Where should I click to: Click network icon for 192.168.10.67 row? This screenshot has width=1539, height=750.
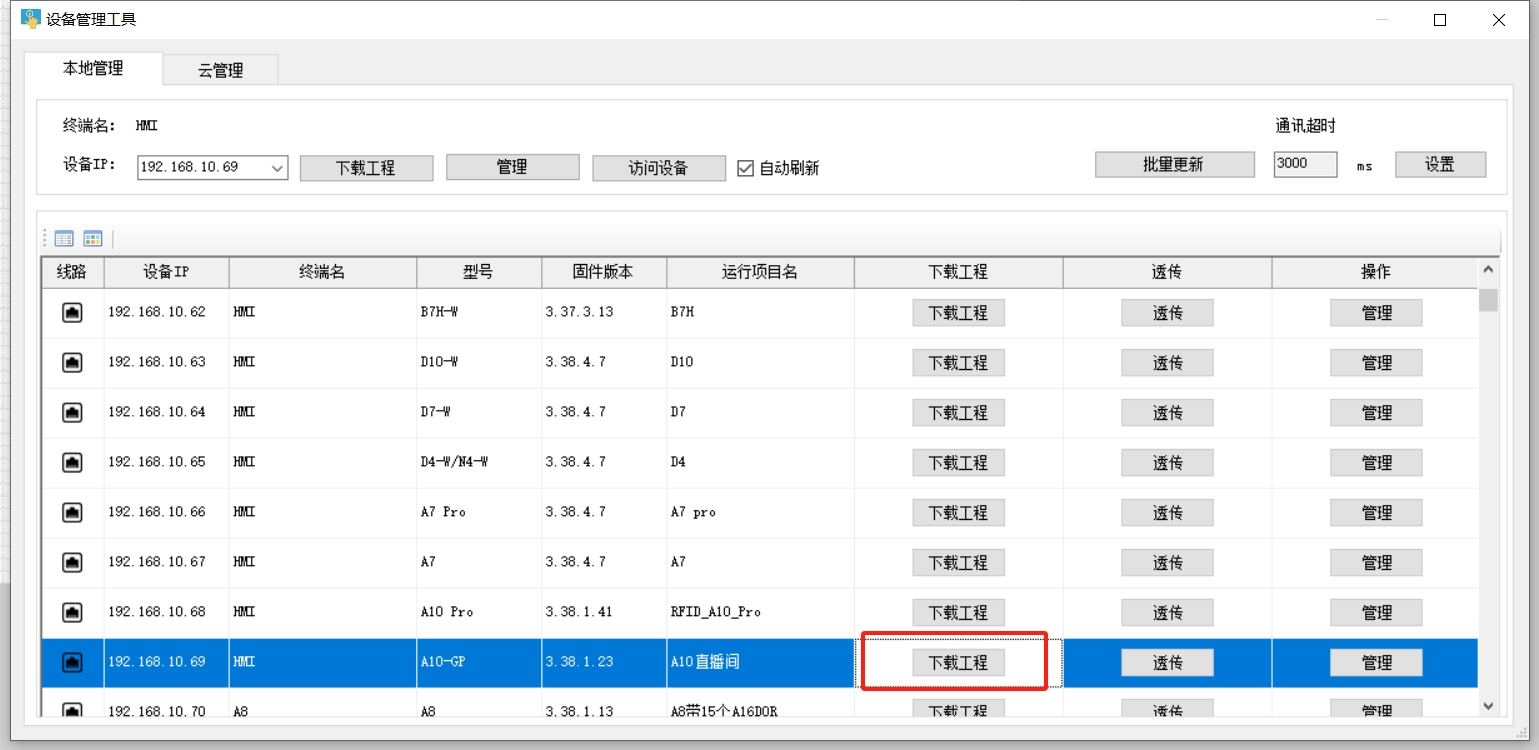(72, 563)
